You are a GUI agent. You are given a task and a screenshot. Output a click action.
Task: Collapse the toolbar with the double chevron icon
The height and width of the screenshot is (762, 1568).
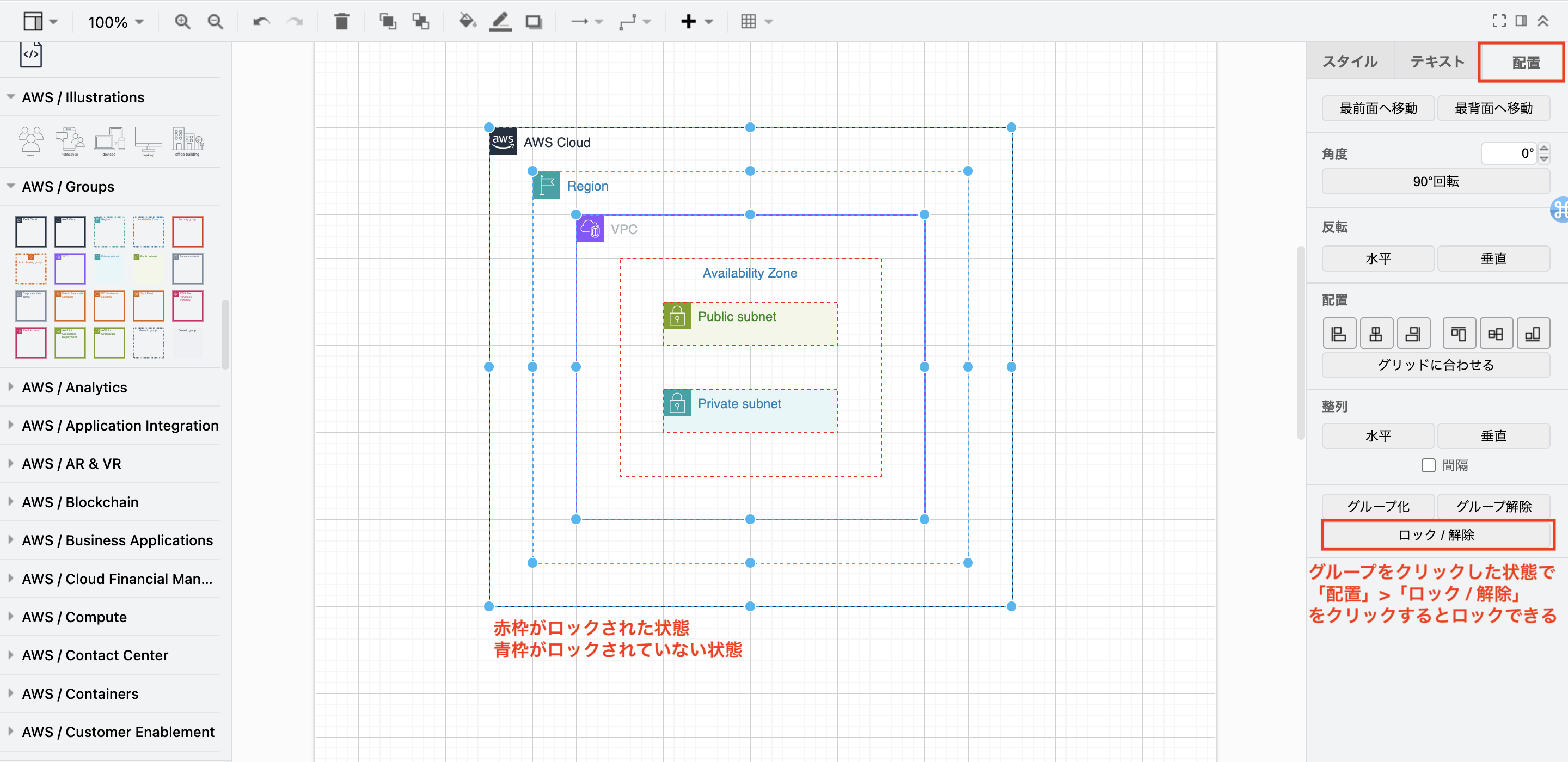tap(1544, 20)
